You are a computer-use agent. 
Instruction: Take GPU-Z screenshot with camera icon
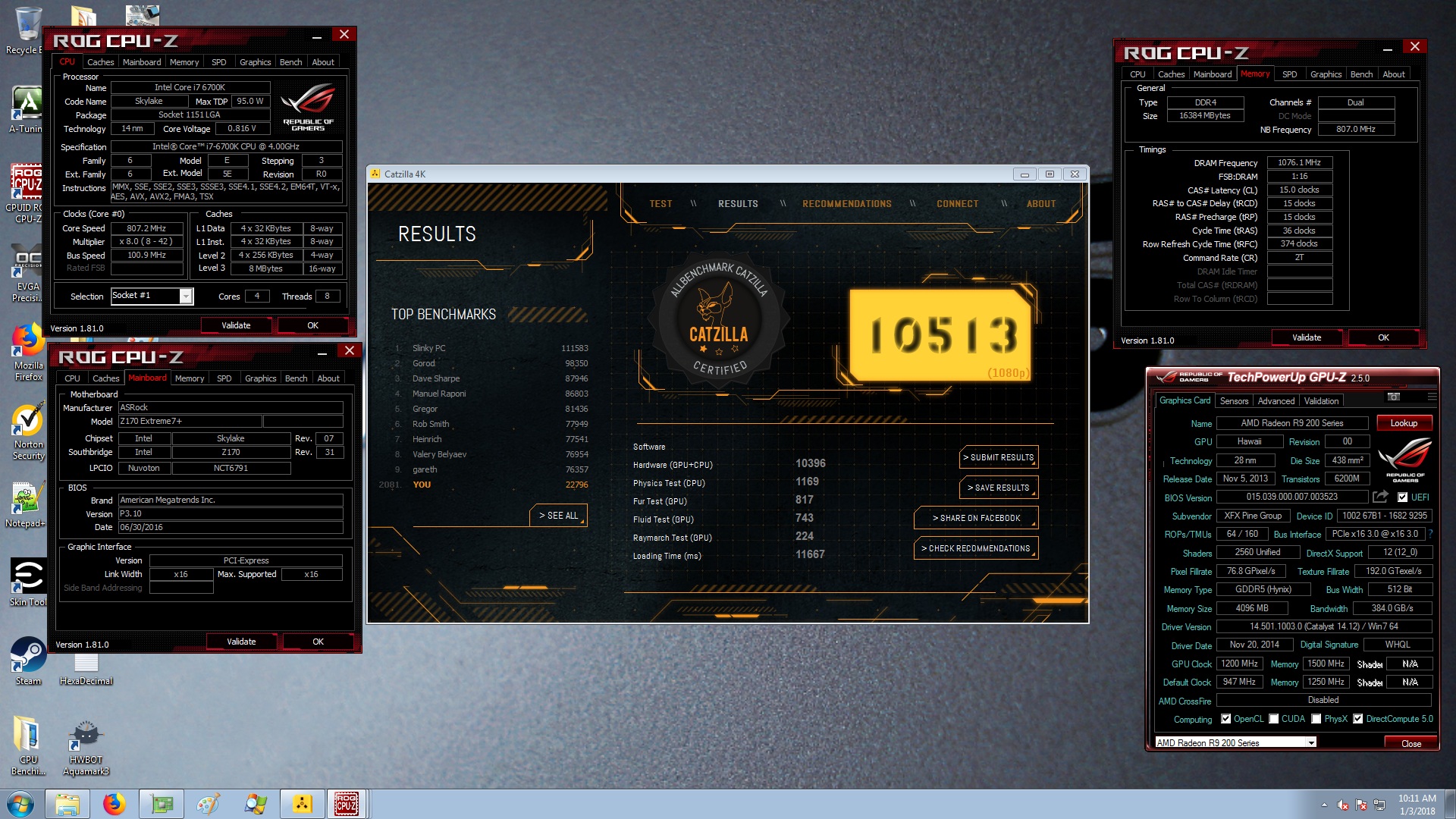(x=1394, y=397)
